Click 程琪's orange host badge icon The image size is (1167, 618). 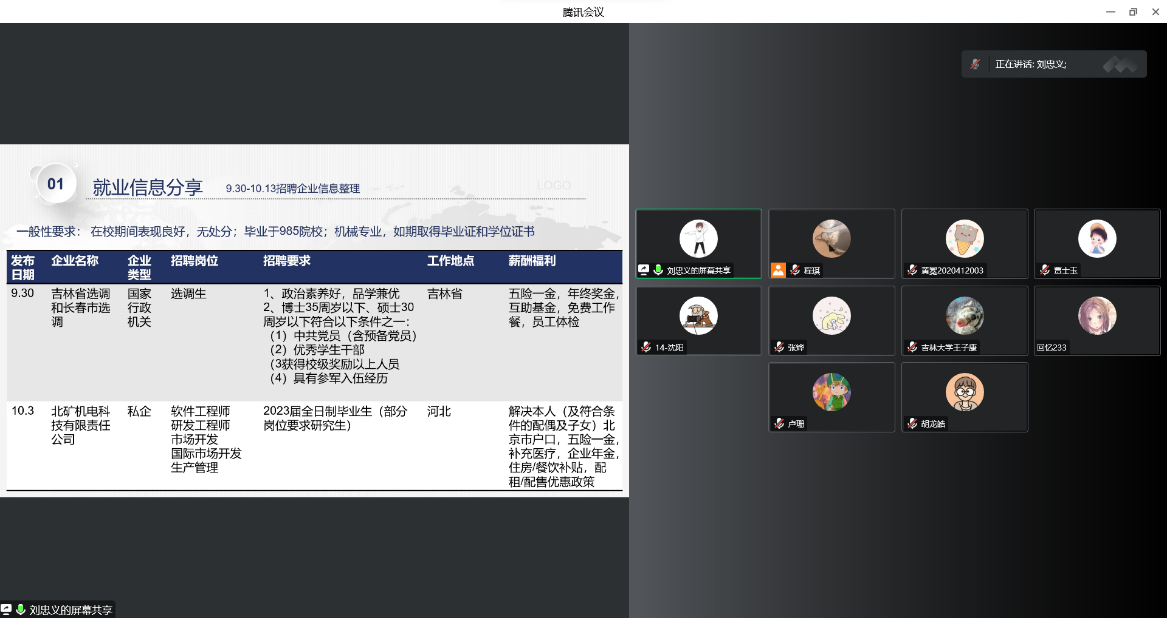click(778, 270)
